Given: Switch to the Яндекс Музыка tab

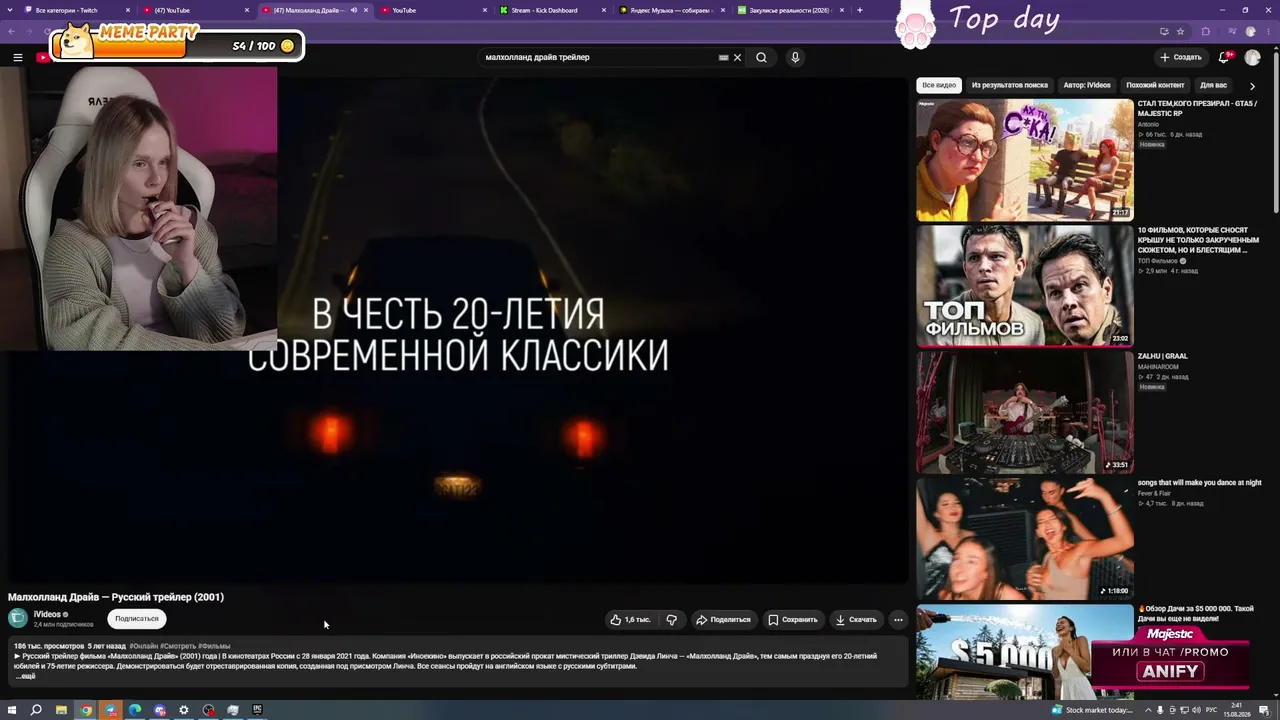Looking at the screenshot, I should click(670, 10).
